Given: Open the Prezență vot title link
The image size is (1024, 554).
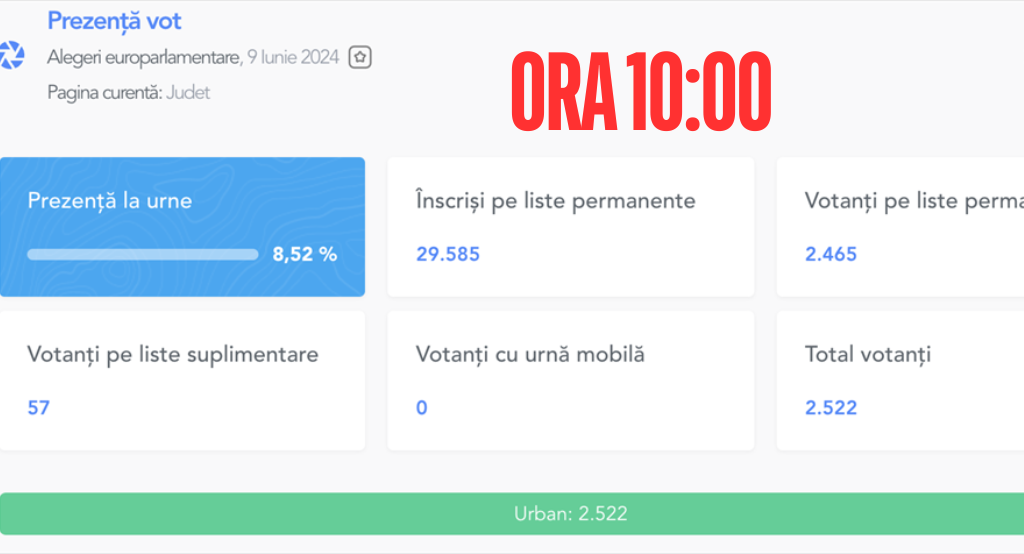Looking at the screenshot, I should [114, 20].
